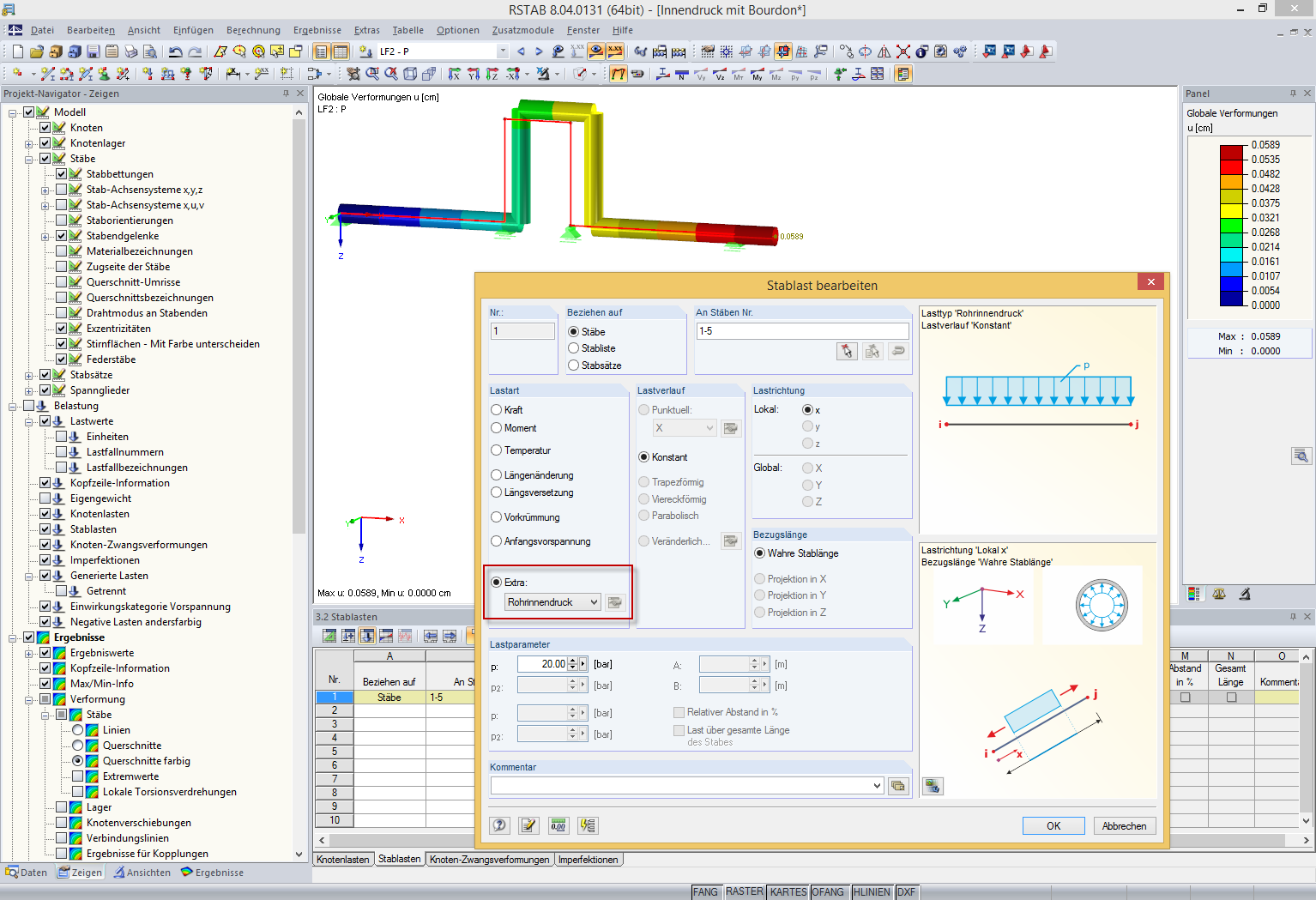Toggle the FANG status bar button
The image size is (1316, 900).
[705, 892]
